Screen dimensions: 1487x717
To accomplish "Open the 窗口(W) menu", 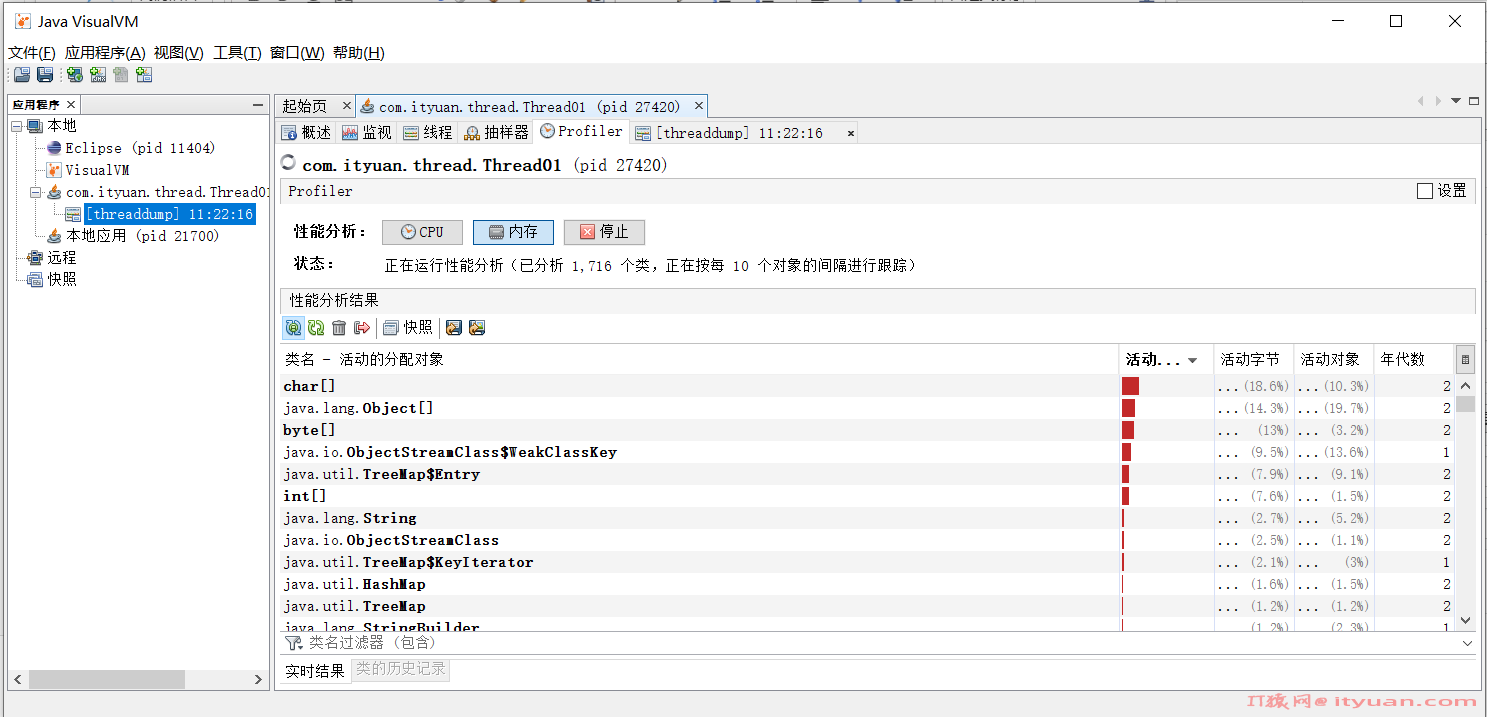I will pos(297,53).
